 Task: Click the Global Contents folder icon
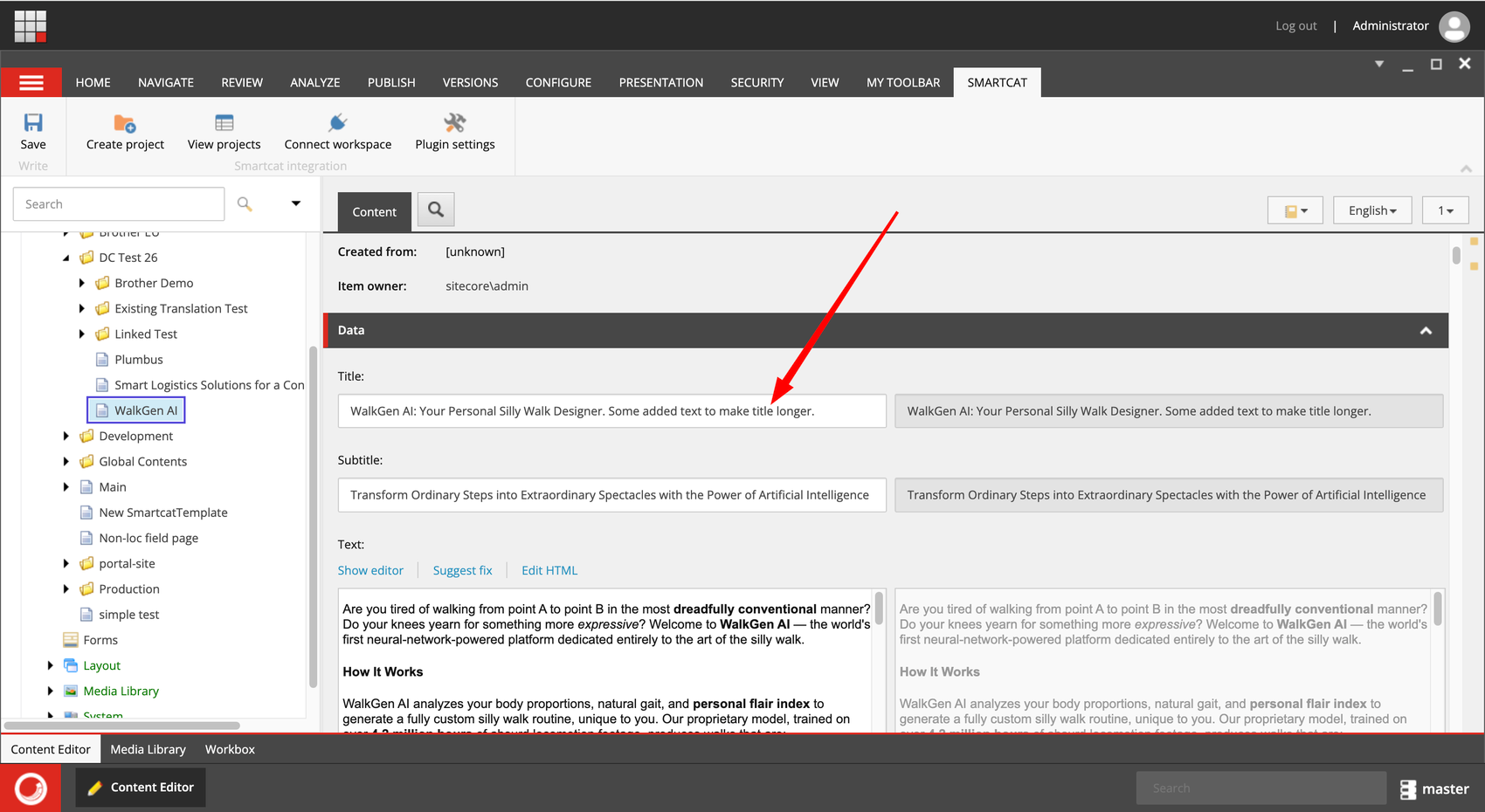click(x=86, y=461)
